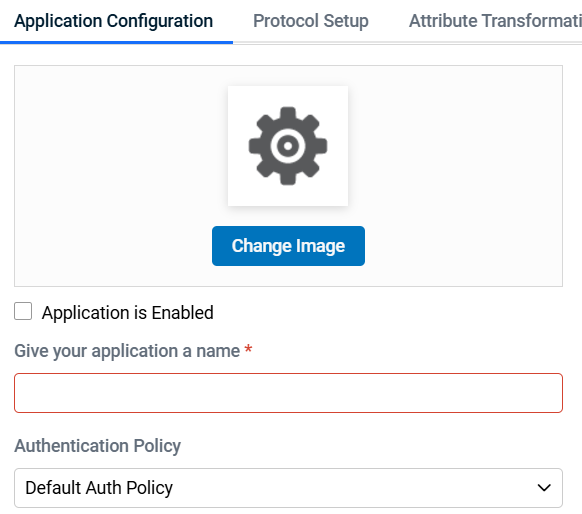Click the red required asterisk marker
Image resolution: width=582 pixels, height=514 pixels.
click(x=248, y=349)
